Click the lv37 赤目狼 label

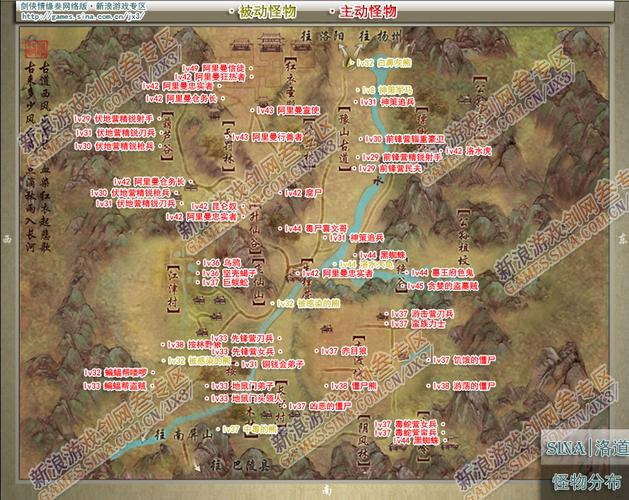tap(343, 351)
